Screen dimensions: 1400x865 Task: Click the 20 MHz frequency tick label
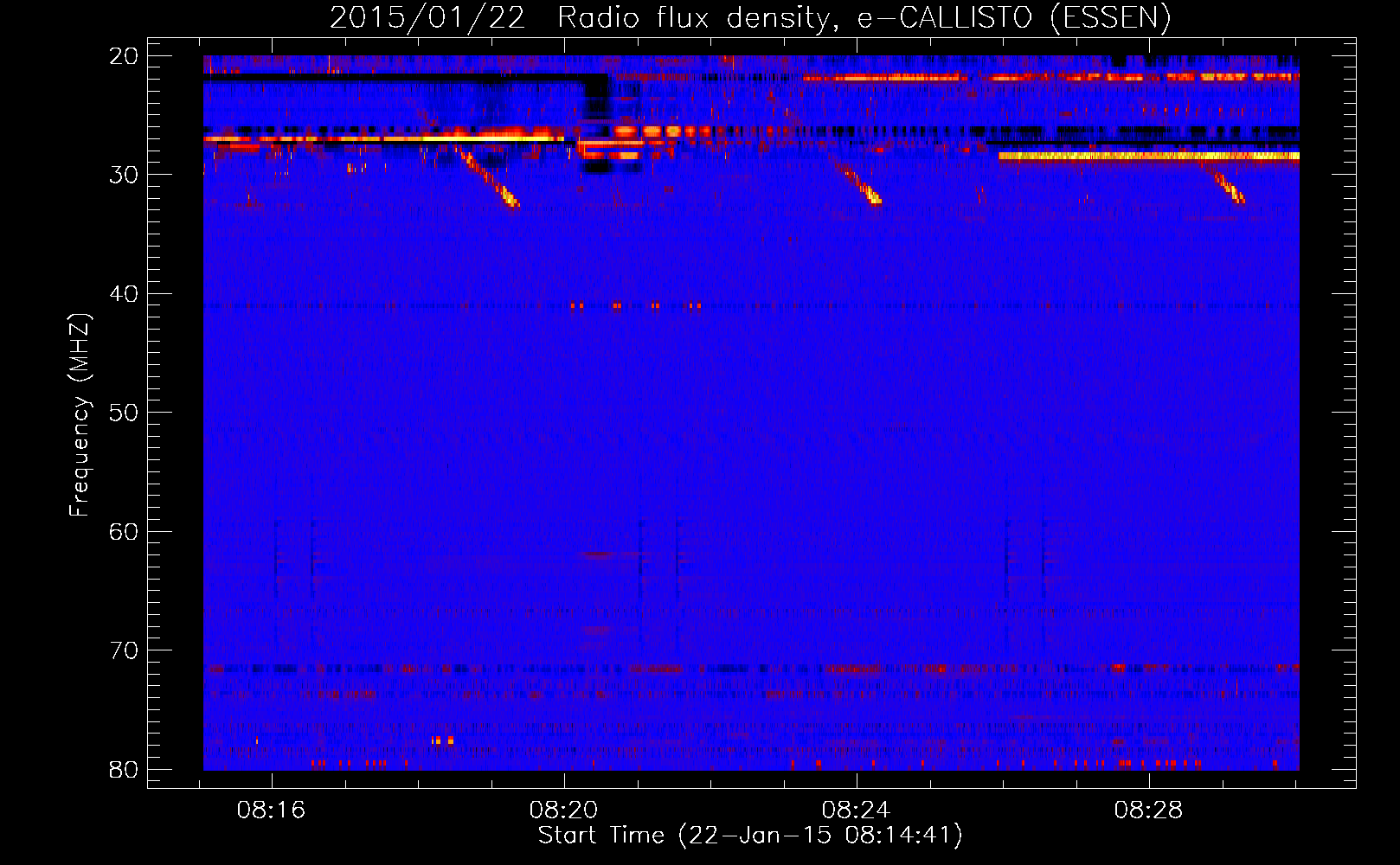tap(124, 56)
